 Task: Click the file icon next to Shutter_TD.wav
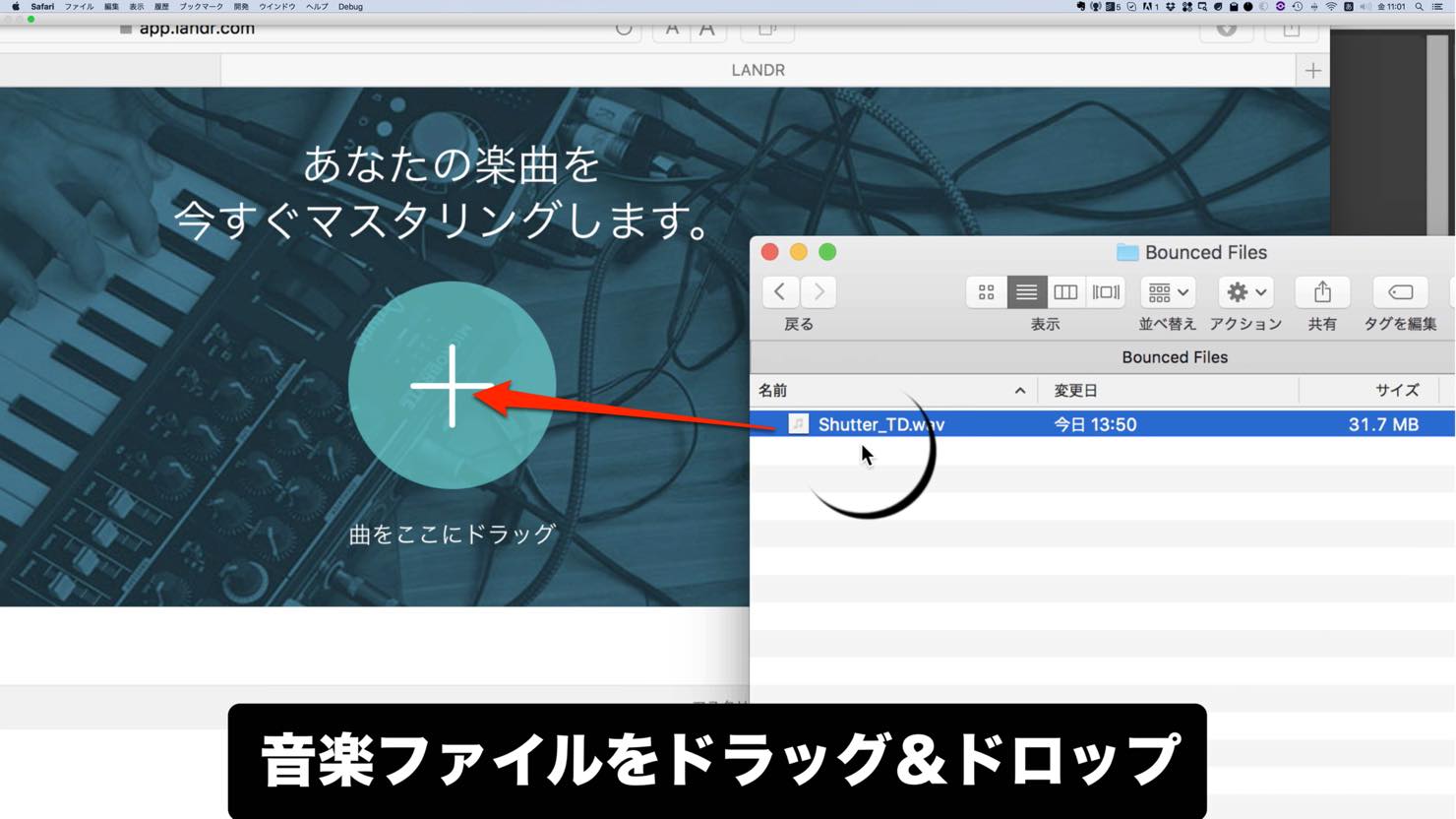tap(798, 424)
